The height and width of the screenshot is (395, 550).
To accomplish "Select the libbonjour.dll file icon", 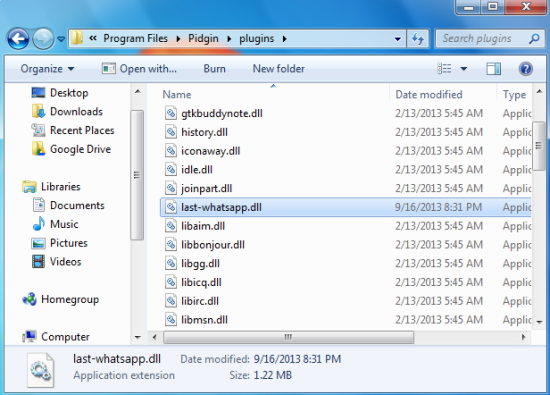I will [x=171, y=245].
